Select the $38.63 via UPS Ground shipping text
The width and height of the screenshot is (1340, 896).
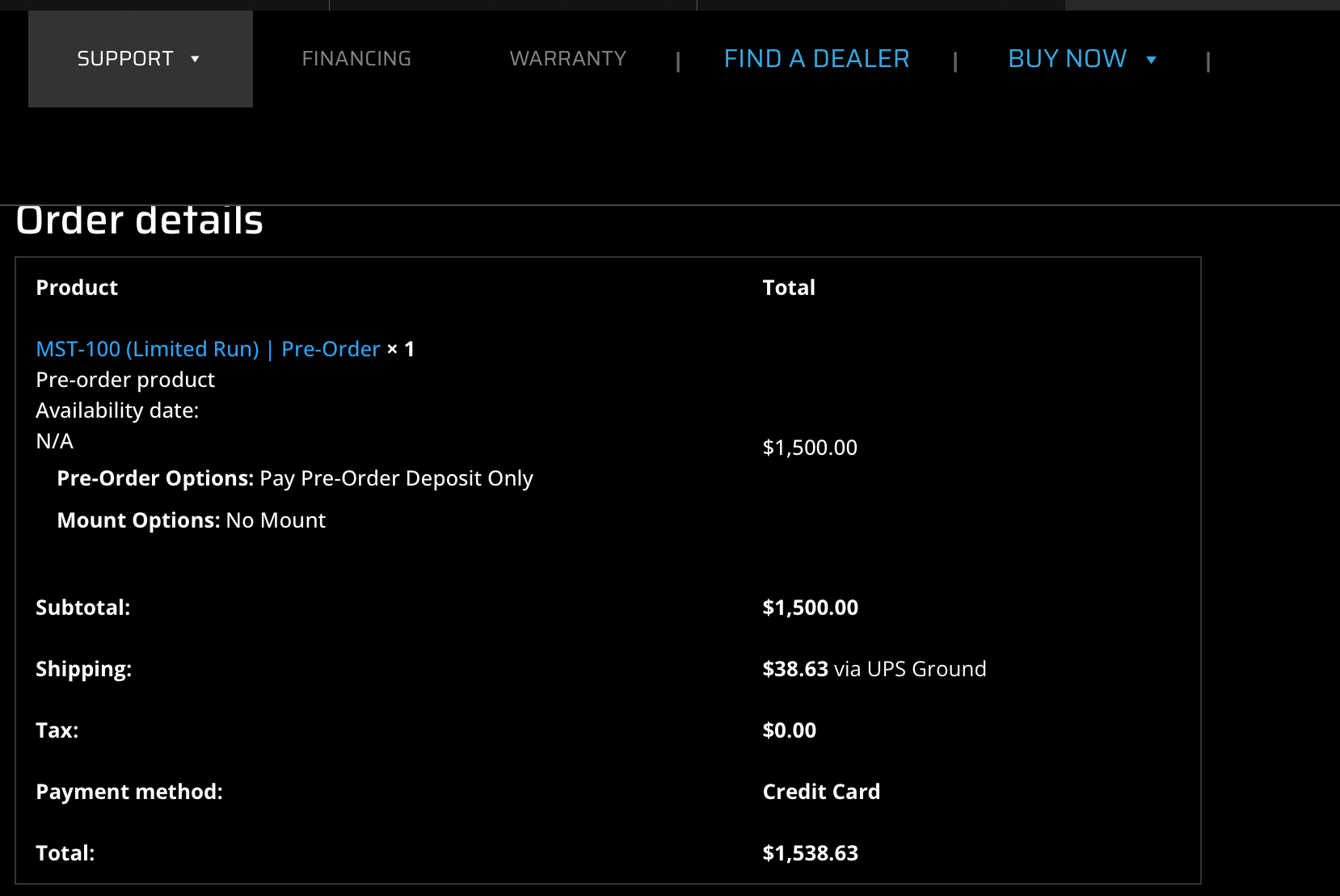point(874,669)
